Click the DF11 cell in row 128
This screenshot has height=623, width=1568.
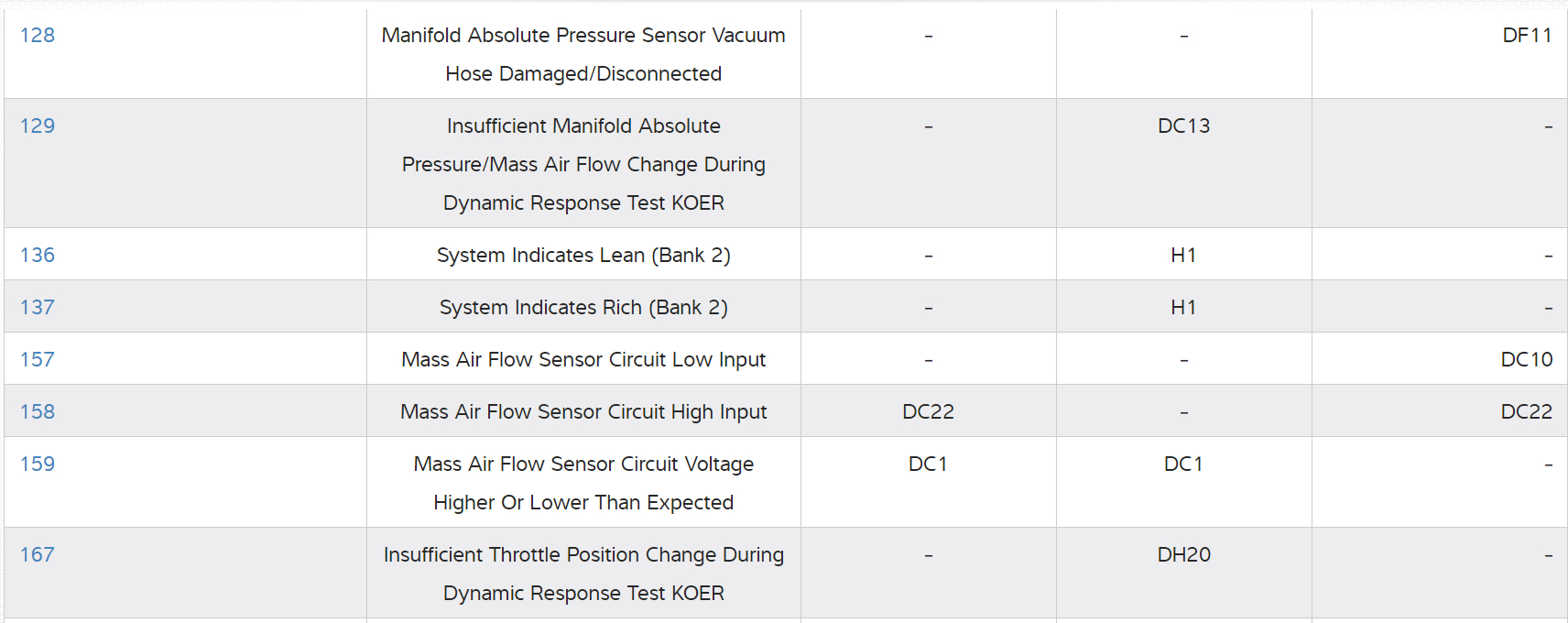(x=1527, y=36)
